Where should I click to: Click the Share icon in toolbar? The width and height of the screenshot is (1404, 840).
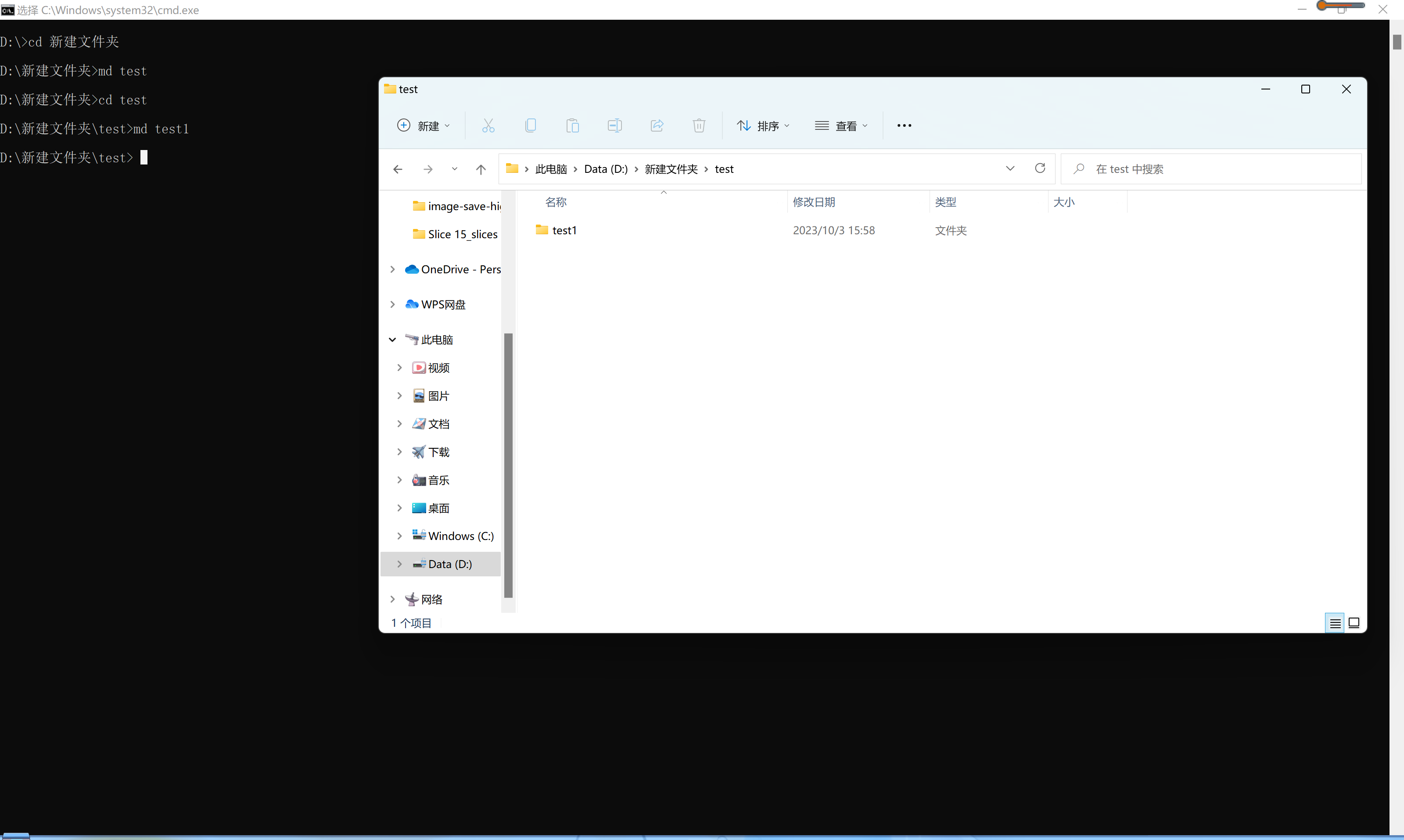(x=657, y=125)
